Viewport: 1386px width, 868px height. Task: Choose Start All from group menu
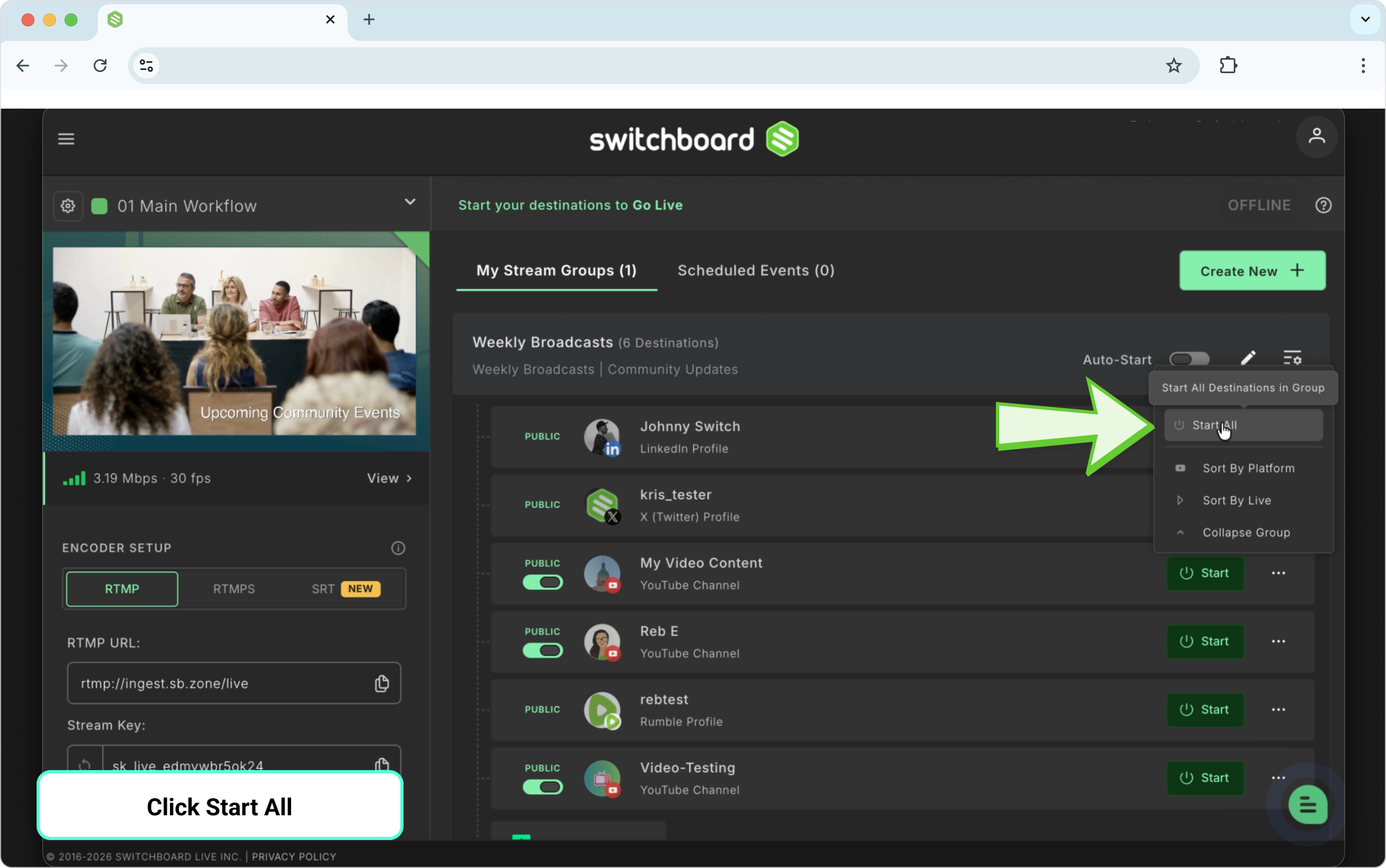click(x=1243, y=425)
